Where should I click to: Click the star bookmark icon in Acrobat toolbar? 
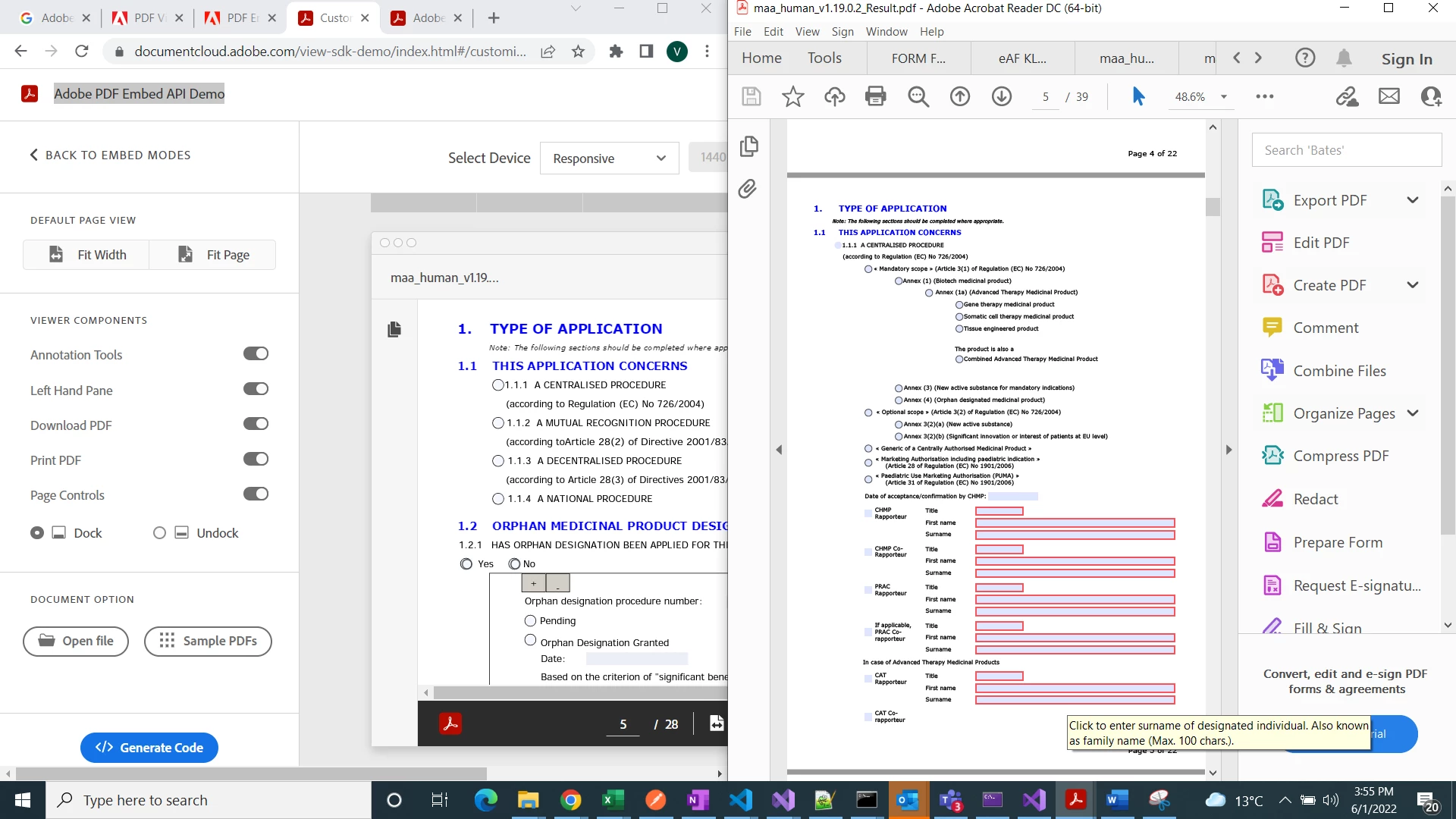pyautogui.click(x=792, y=96)
